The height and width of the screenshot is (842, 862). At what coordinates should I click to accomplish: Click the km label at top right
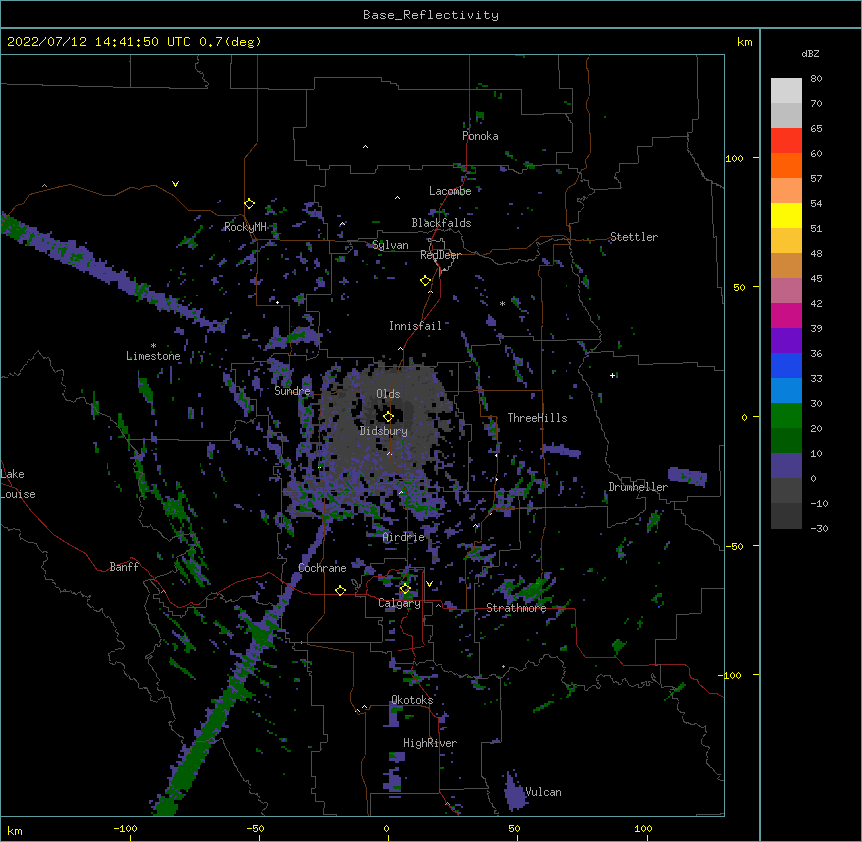(745, 42)
